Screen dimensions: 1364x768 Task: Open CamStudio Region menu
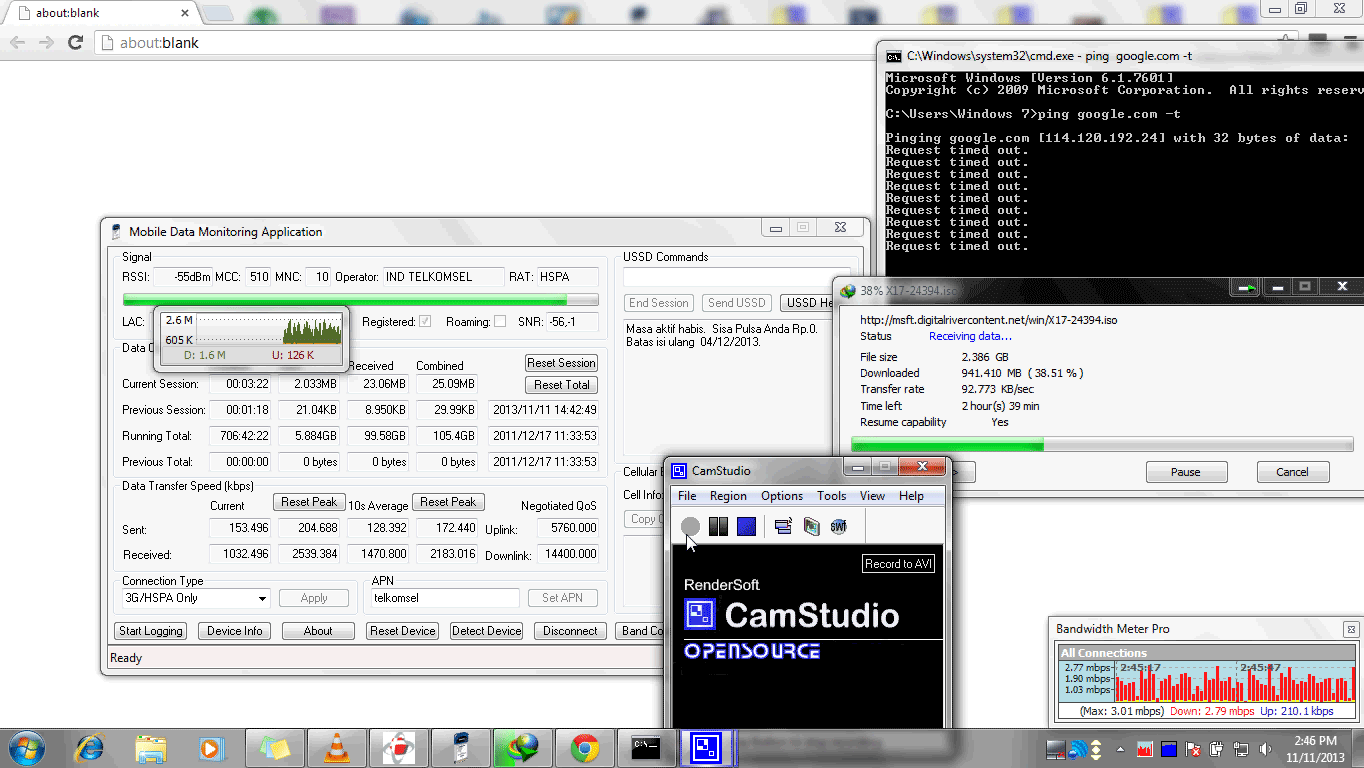point(728,496)
